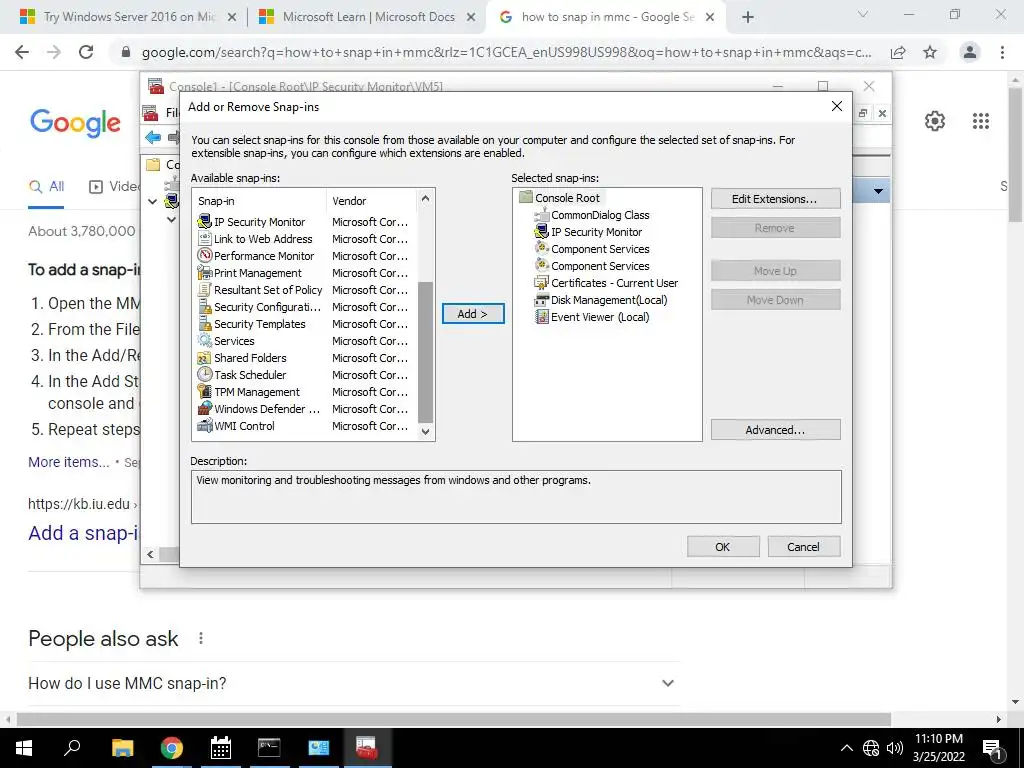
Task: Select the Security Templates snap-in icon
Action: tap(204, 324)
